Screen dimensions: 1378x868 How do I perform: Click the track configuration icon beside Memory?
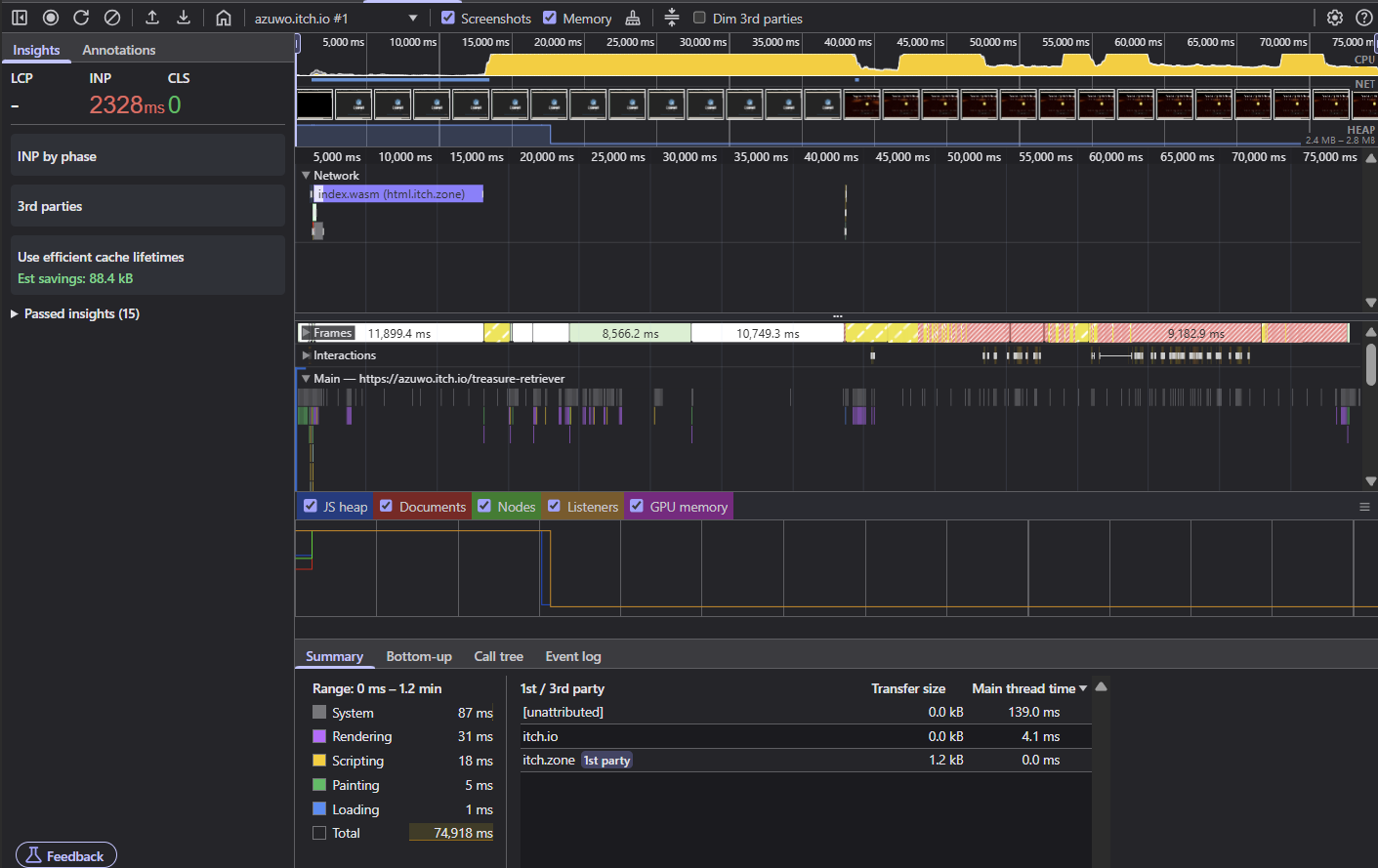click(x=672, y=18)
